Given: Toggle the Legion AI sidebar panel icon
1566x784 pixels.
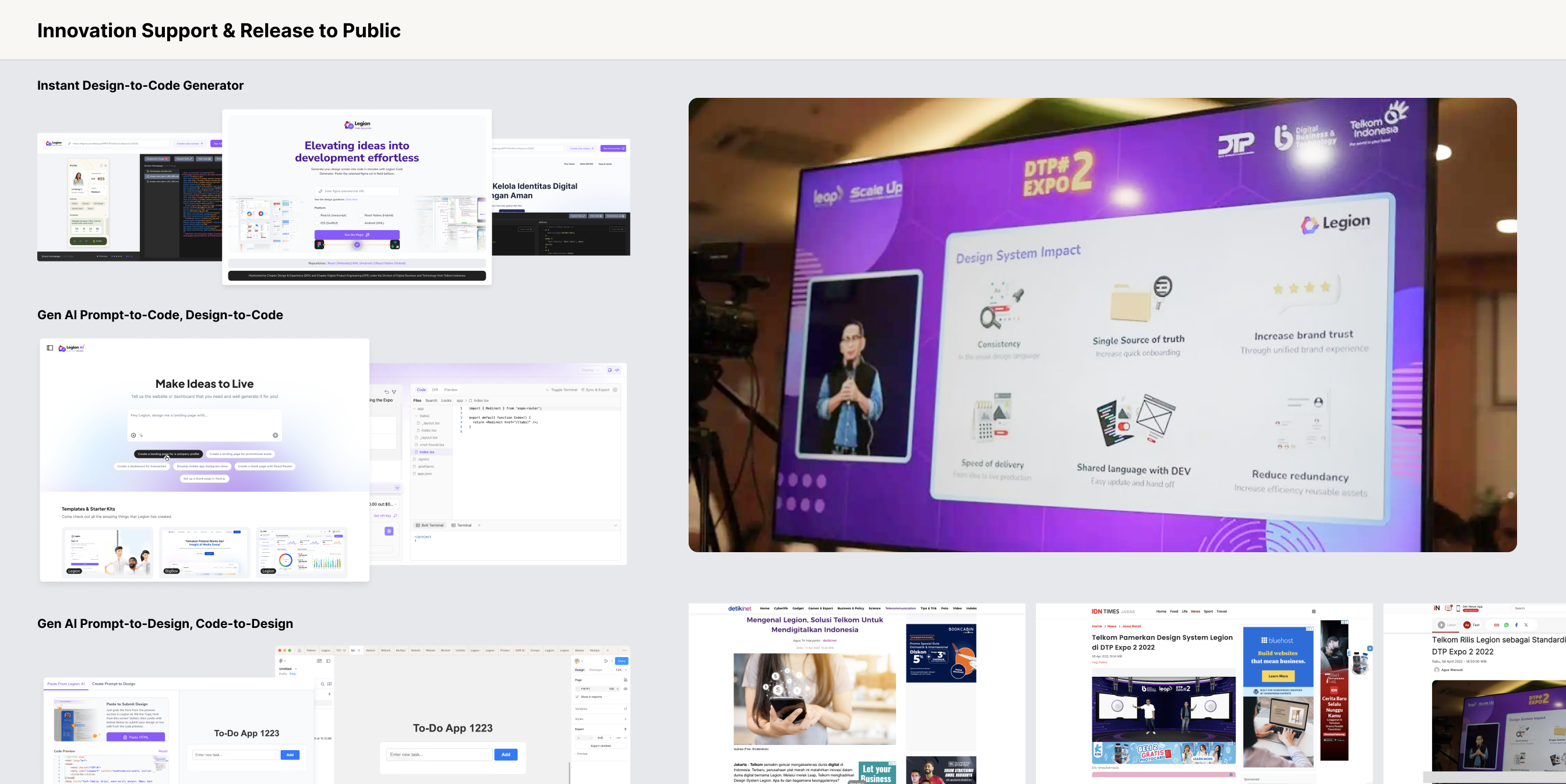Looking at the screenshot, I should click(50, 348).
